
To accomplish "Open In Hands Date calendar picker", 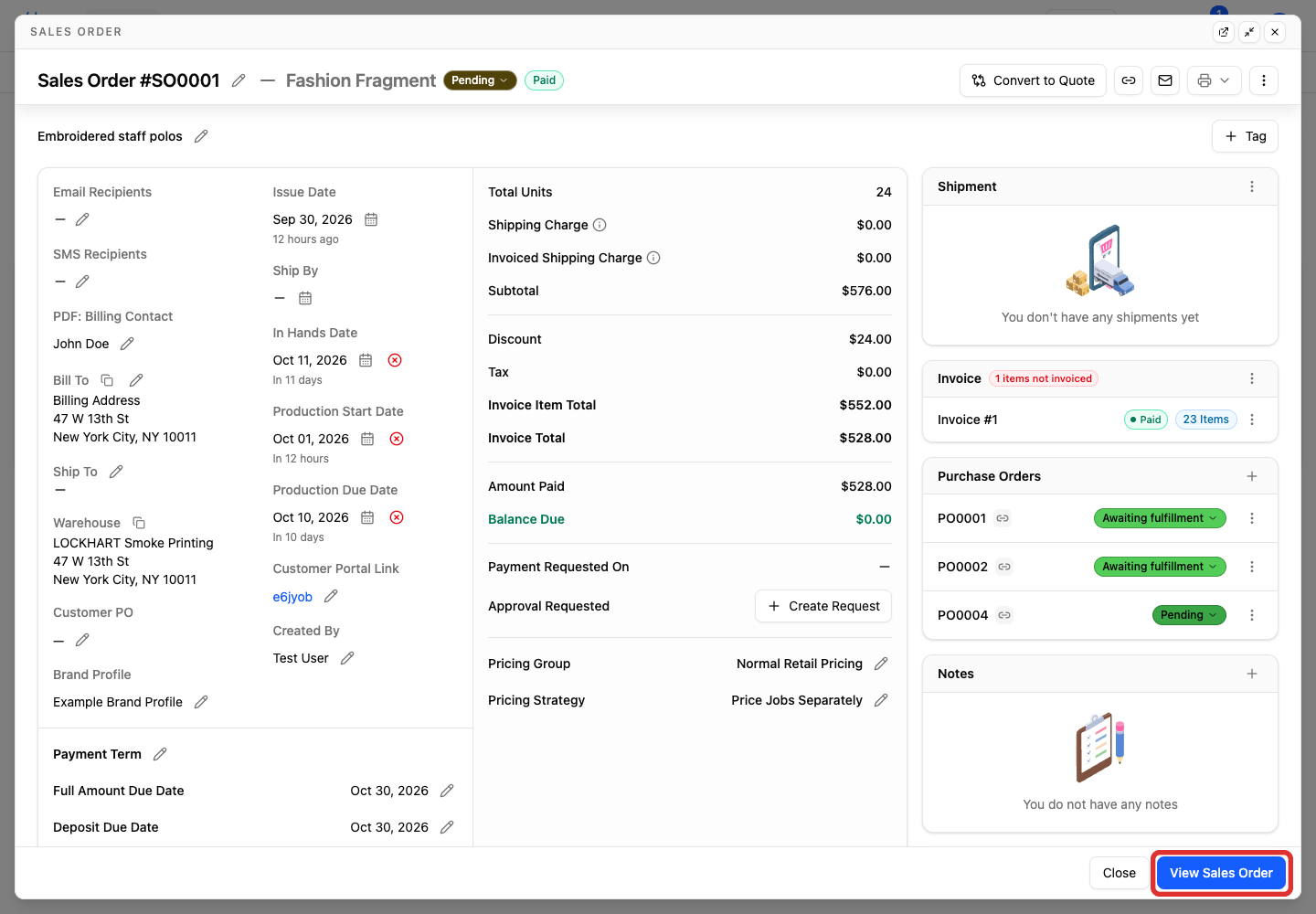I will [366, 360].
